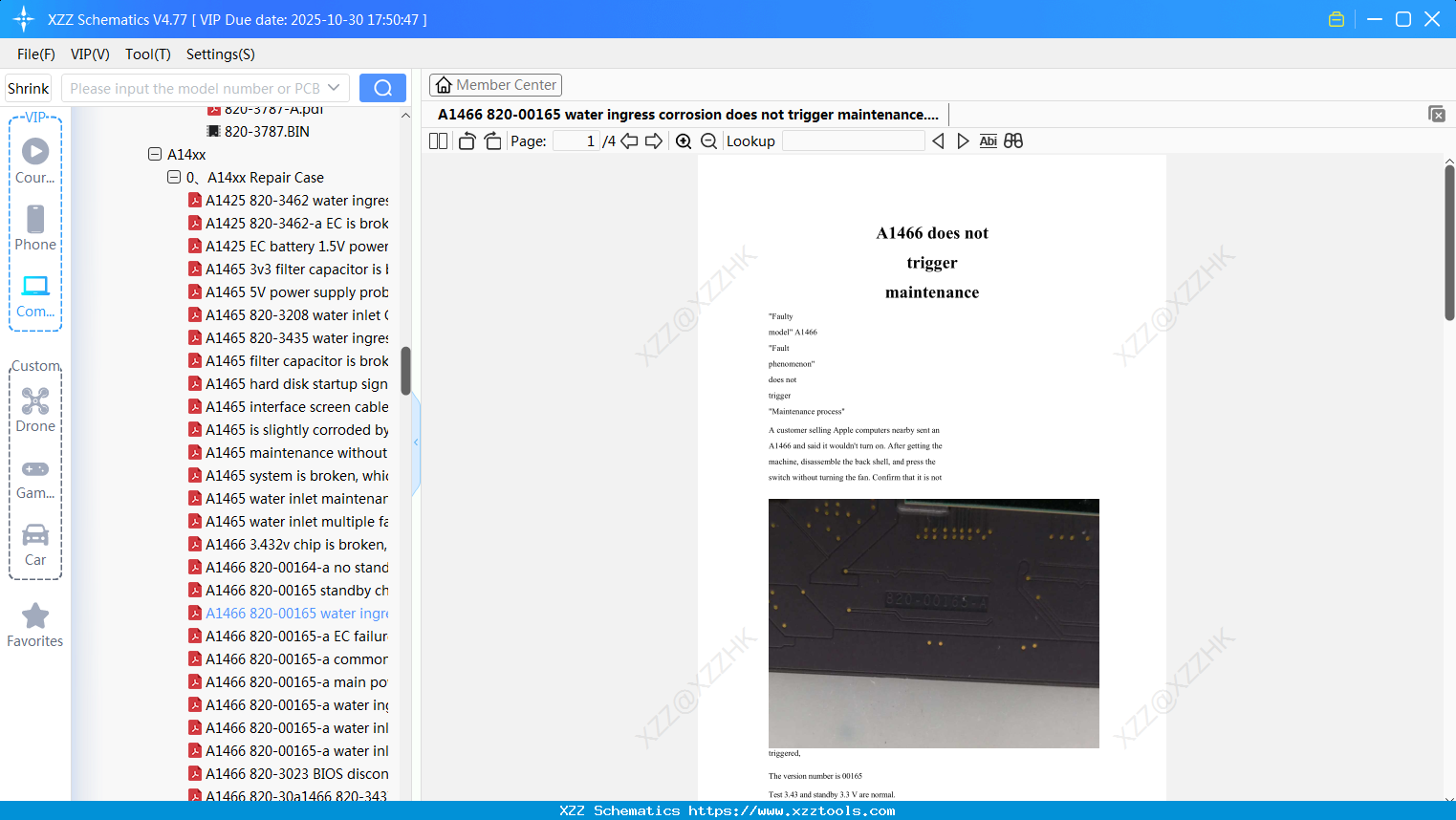Screen dimensions: 1456x820
Task: Open A1466 820-00165-a common case
Action: point(289,658)
